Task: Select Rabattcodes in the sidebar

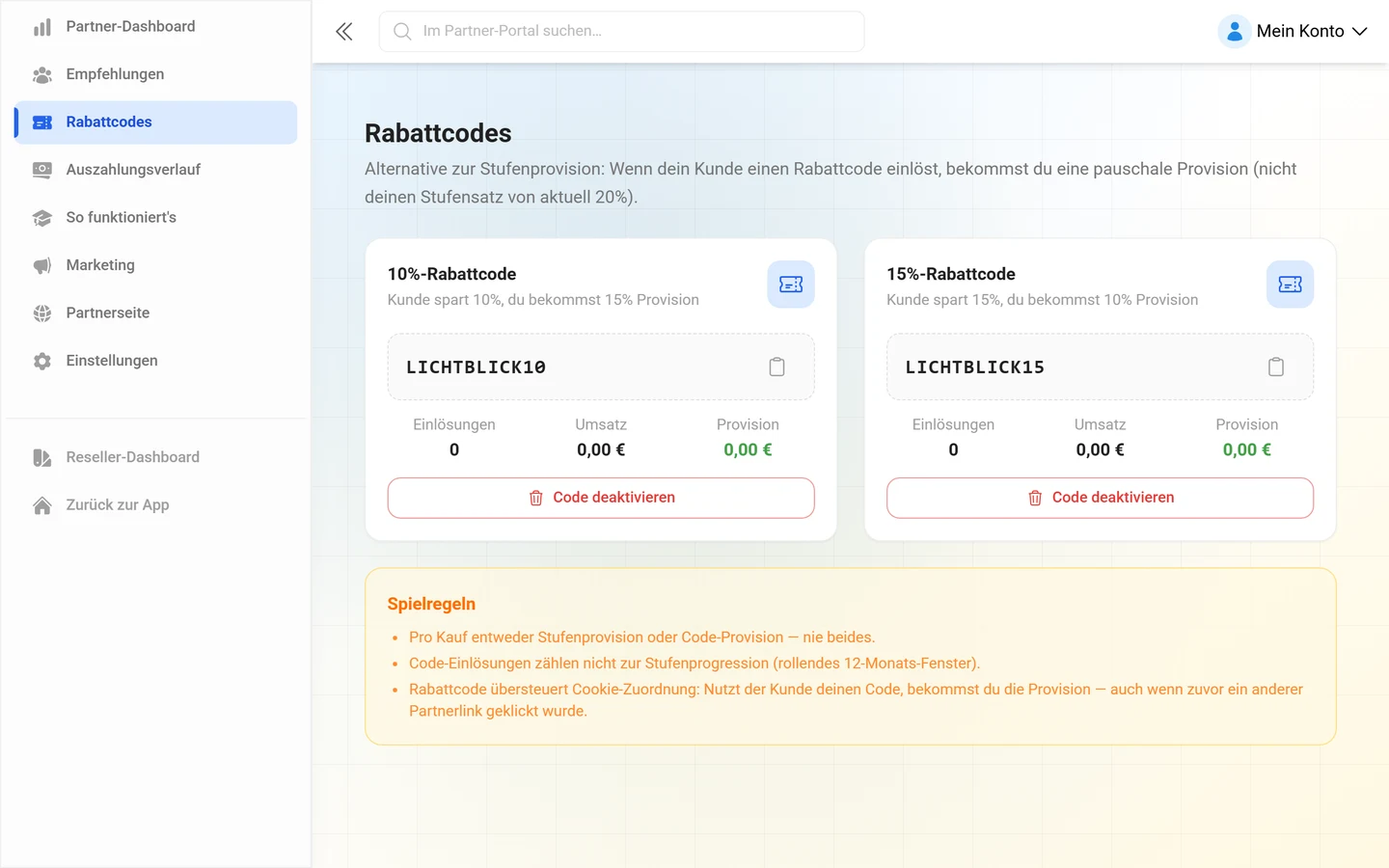Action: pyautogui.click(x=155, y=122)
